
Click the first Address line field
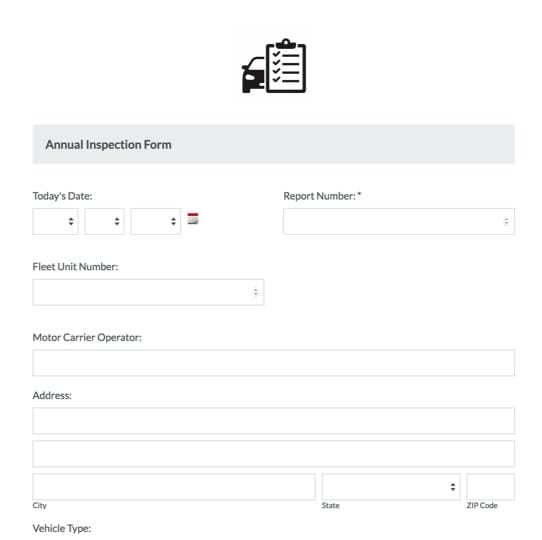pos(273,421)
